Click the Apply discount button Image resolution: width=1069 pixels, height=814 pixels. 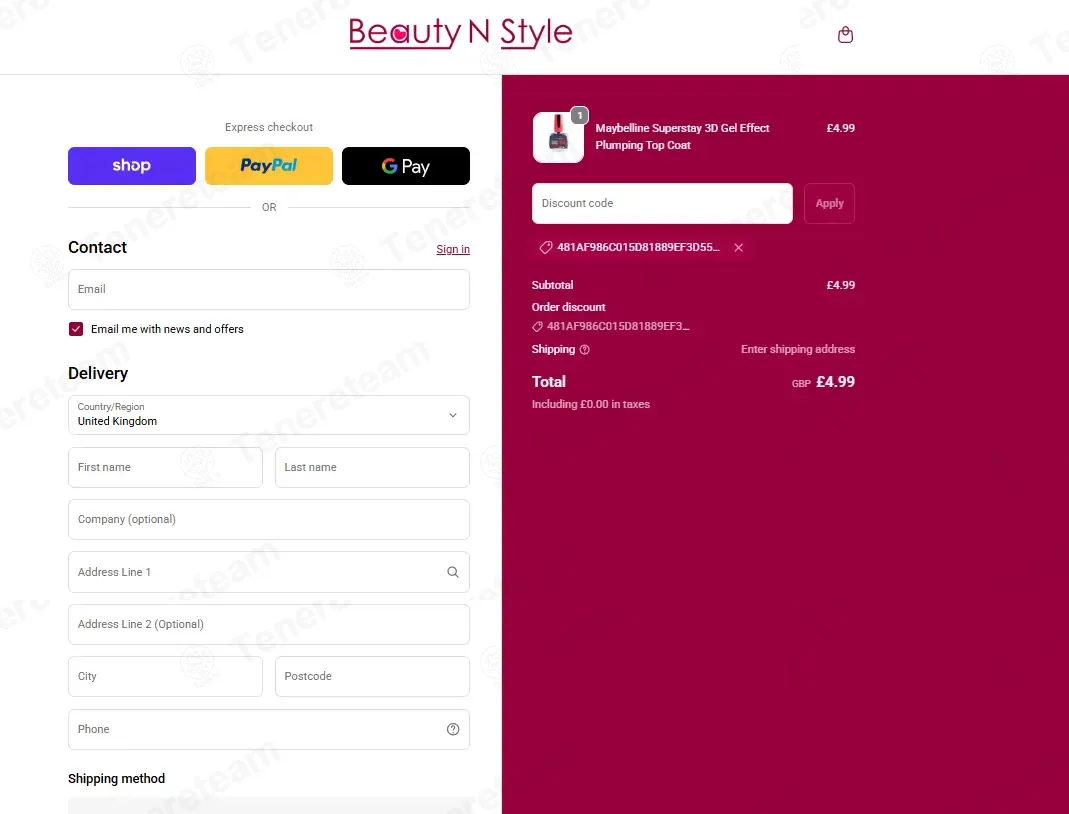coord(829,203)
